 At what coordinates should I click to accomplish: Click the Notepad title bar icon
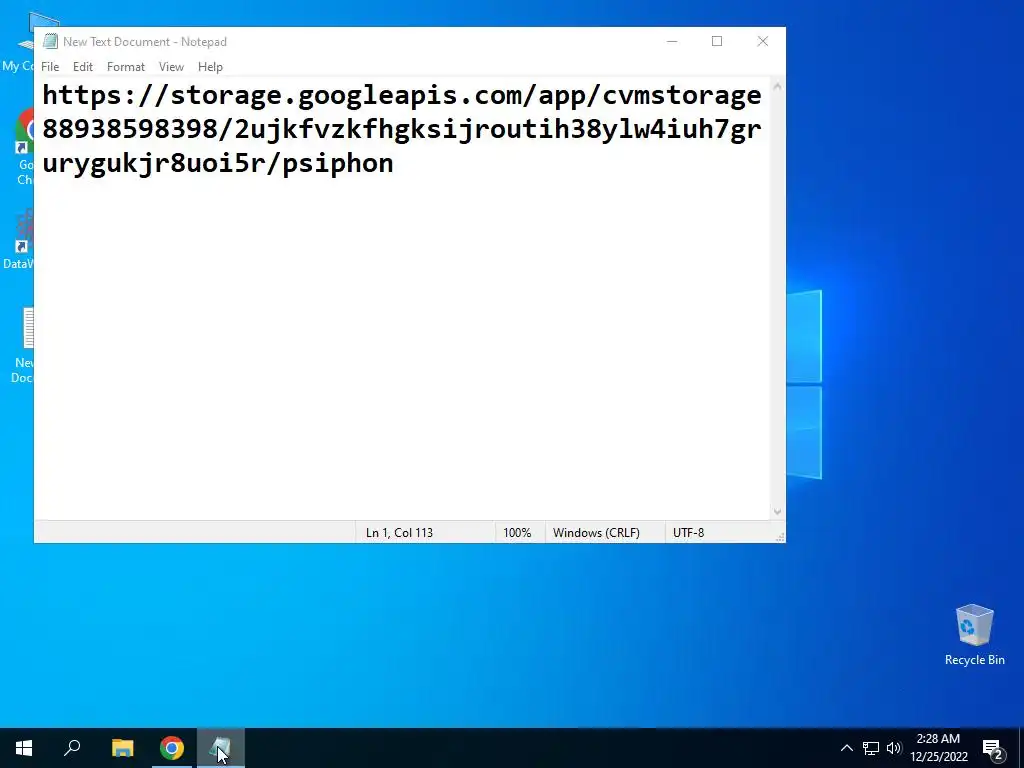tap(50, 41)
